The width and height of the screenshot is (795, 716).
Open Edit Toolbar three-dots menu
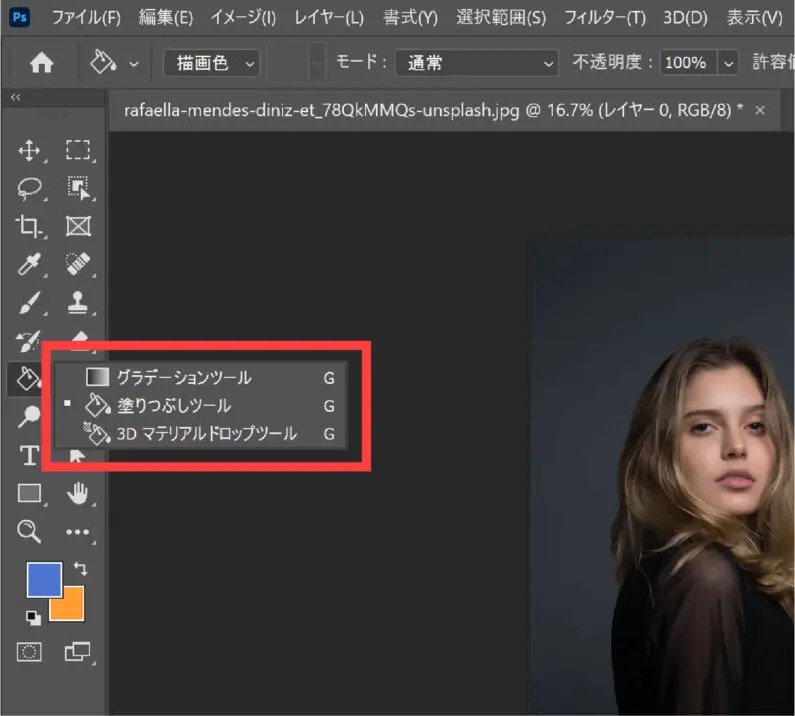click(x=77, y=532)
